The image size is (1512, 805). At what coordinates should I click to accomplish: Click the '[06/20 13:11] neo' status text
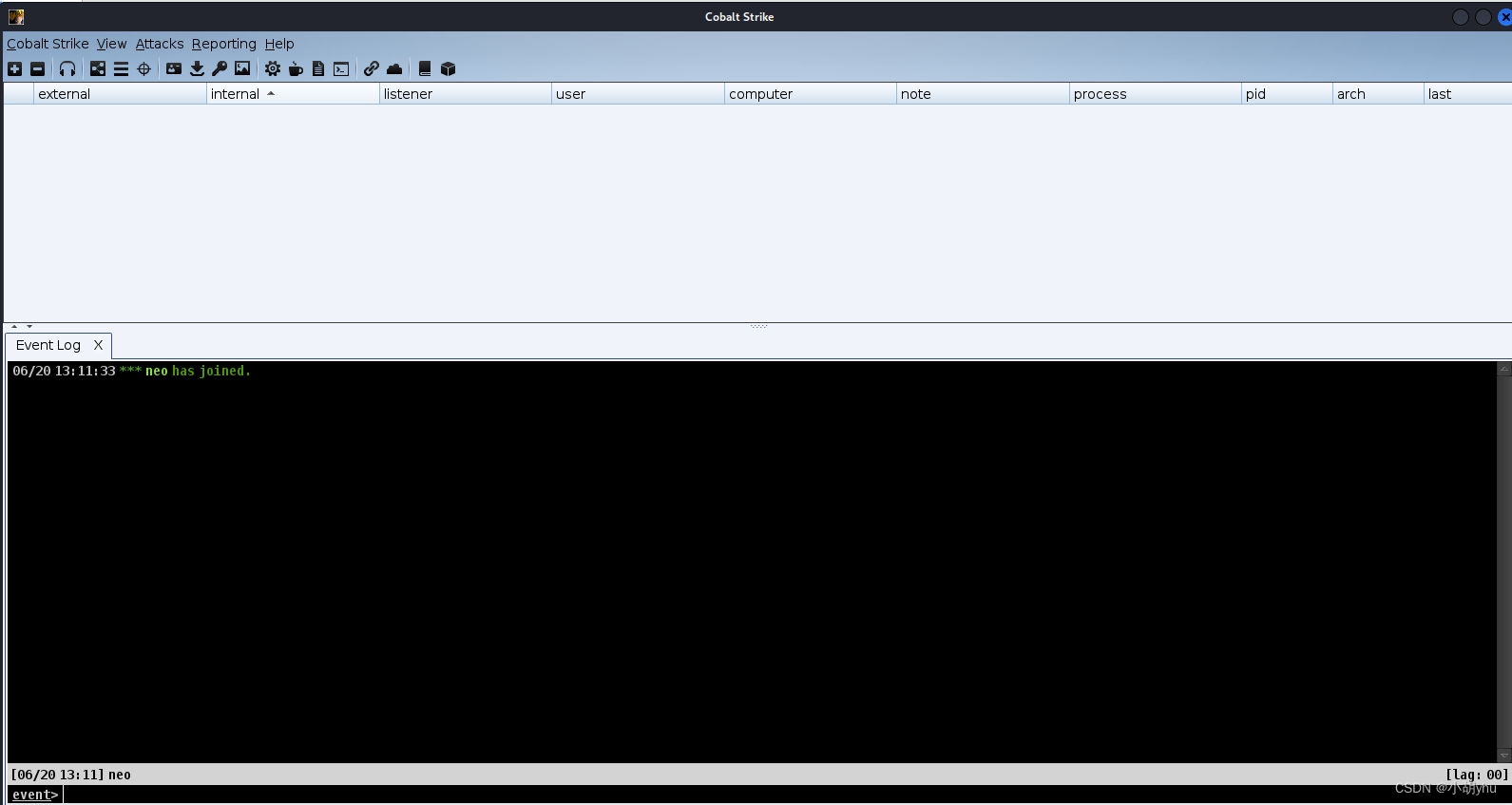pos(71,775)
